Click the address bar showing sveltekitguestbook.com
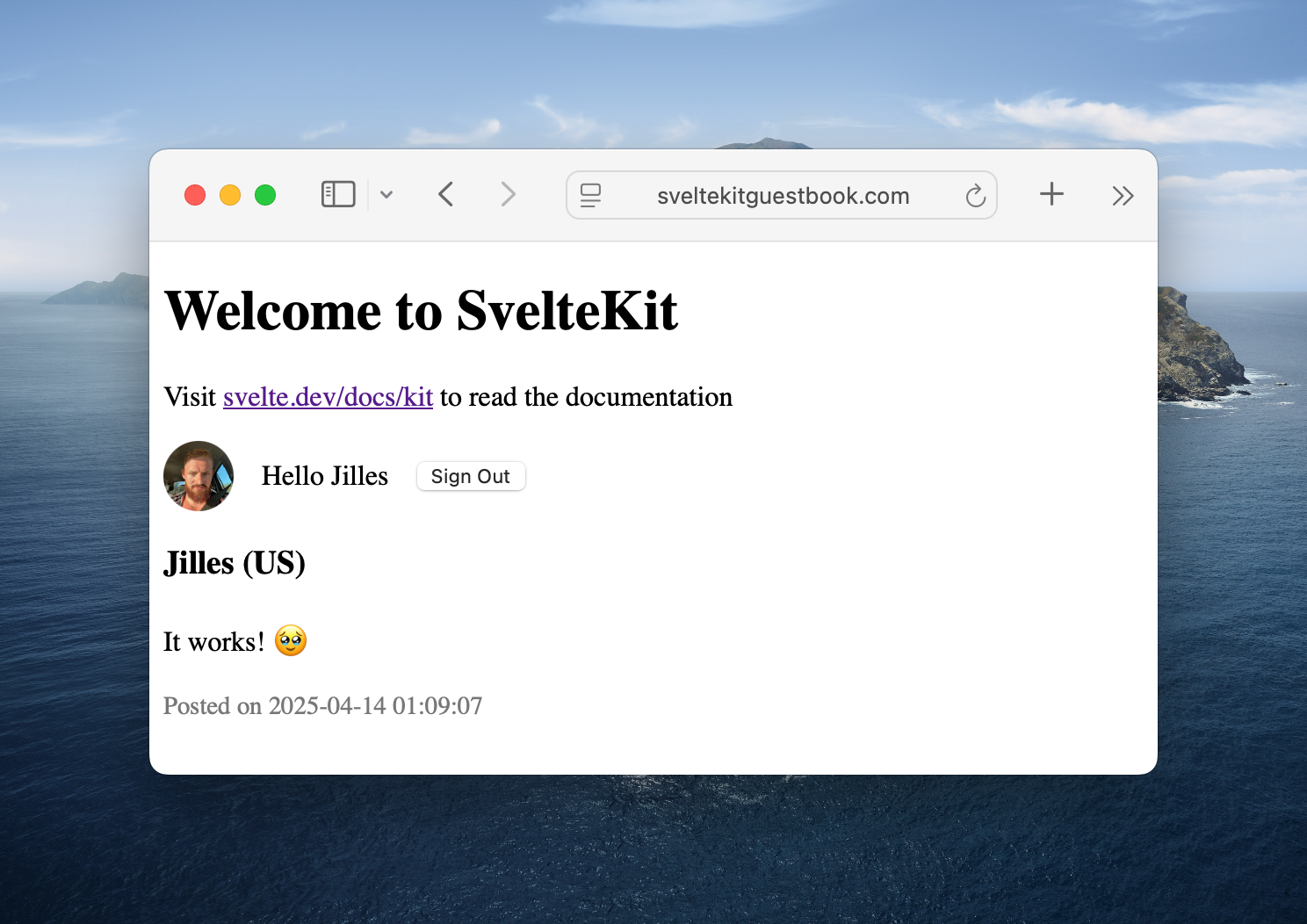 783,195
